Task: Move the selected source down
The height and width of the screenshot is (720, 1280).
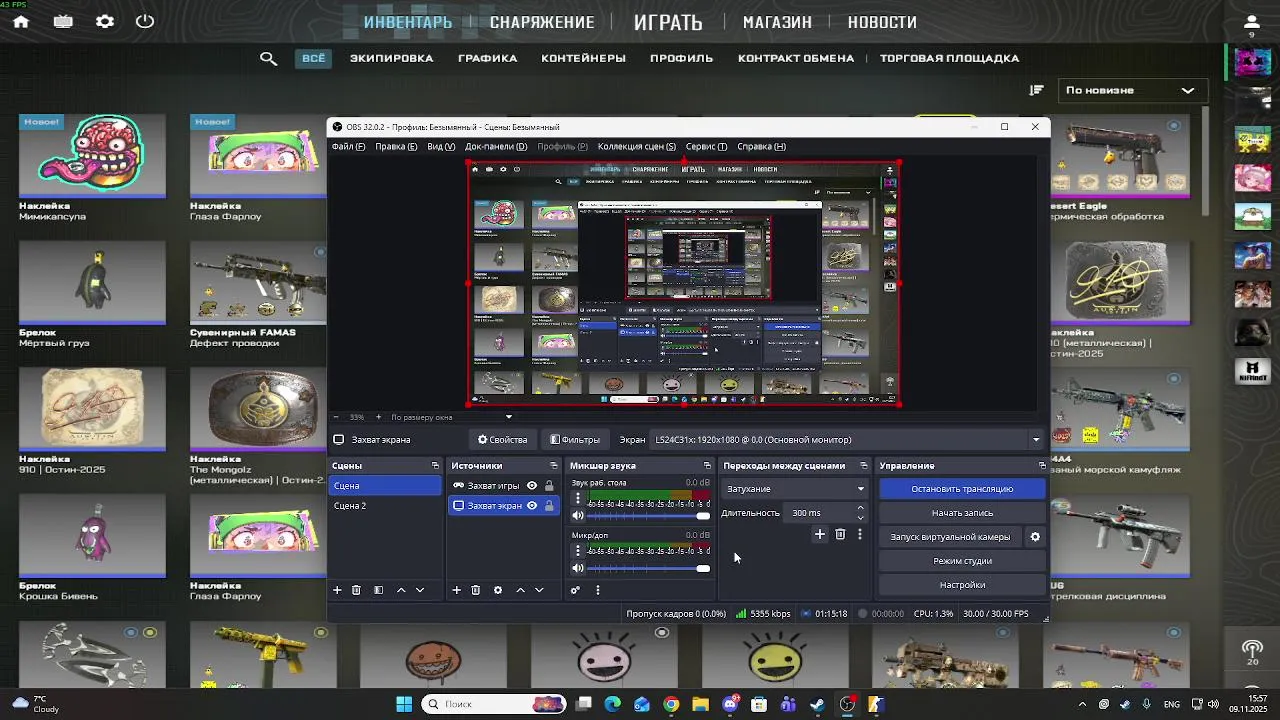Action: 539,590
